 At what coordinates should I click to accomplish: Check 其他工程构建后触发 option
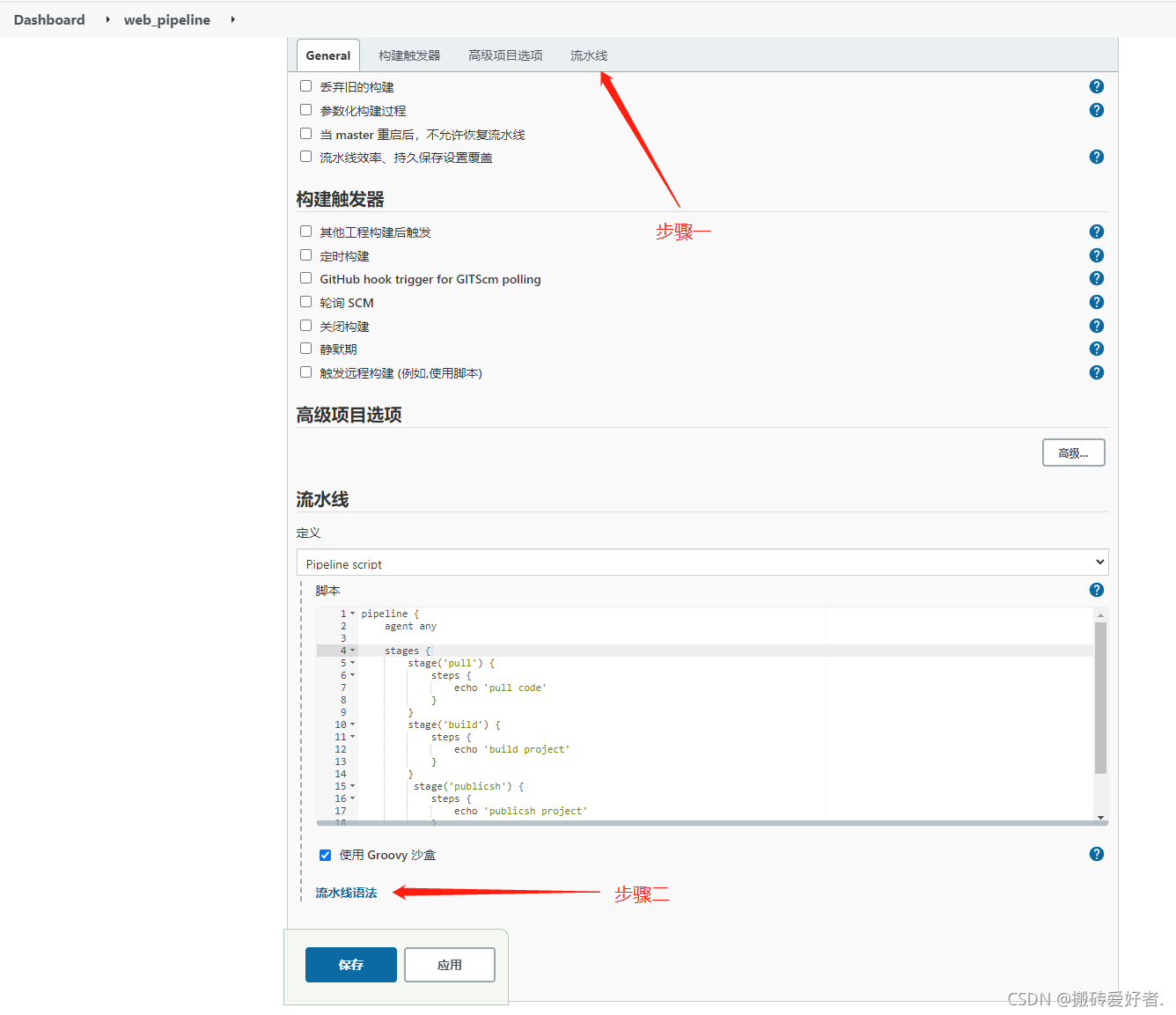[x=305, y=232]
